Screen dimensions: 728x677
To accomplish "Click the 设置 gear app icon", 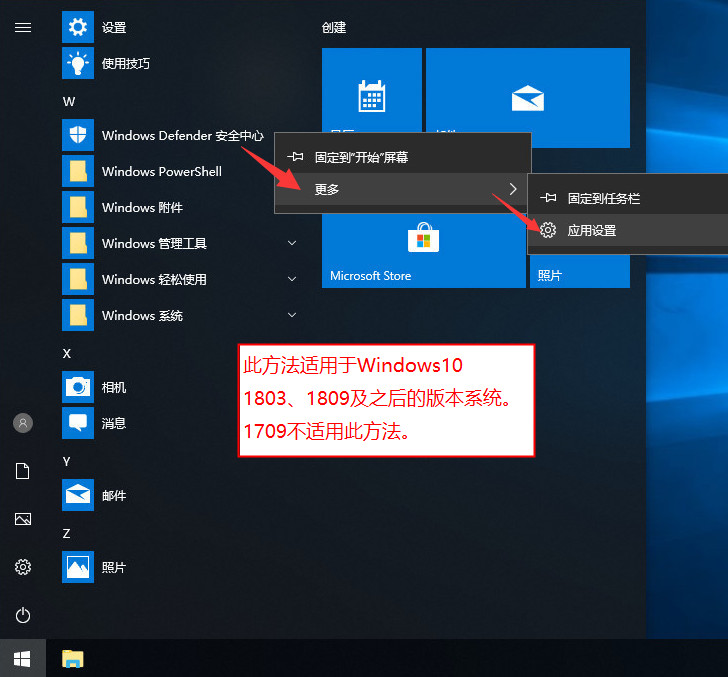I will tap(78, 27).
